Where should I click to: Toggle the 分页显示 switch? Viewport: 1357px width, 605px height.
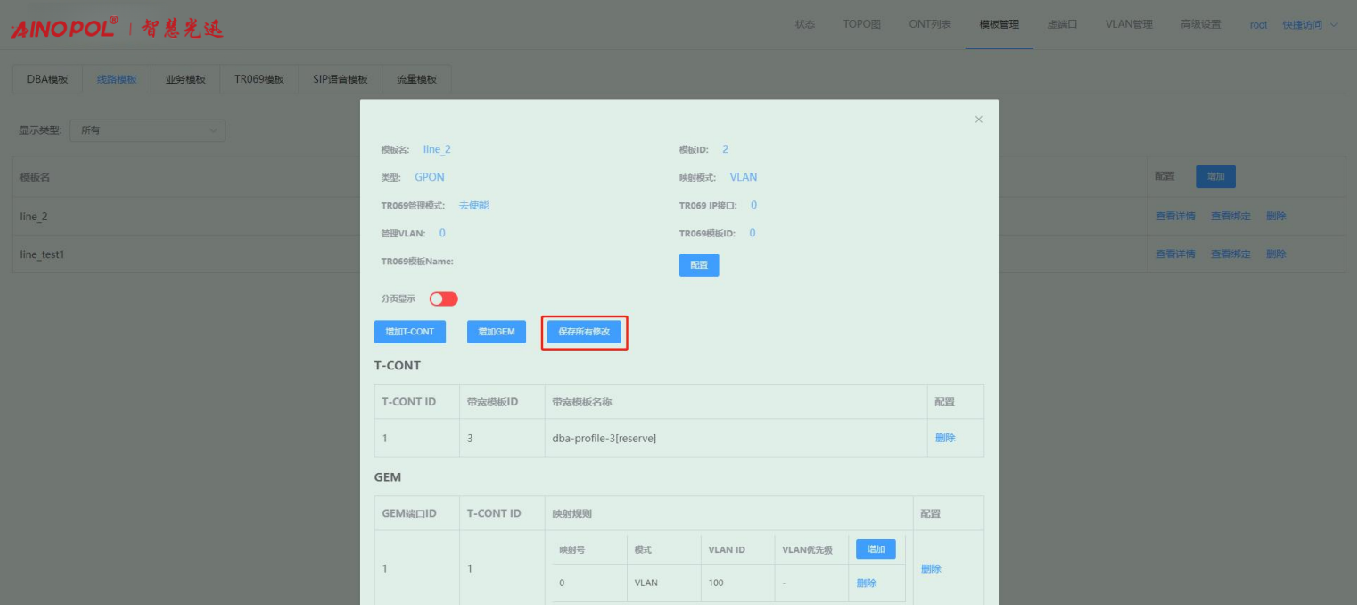[443, 299]
